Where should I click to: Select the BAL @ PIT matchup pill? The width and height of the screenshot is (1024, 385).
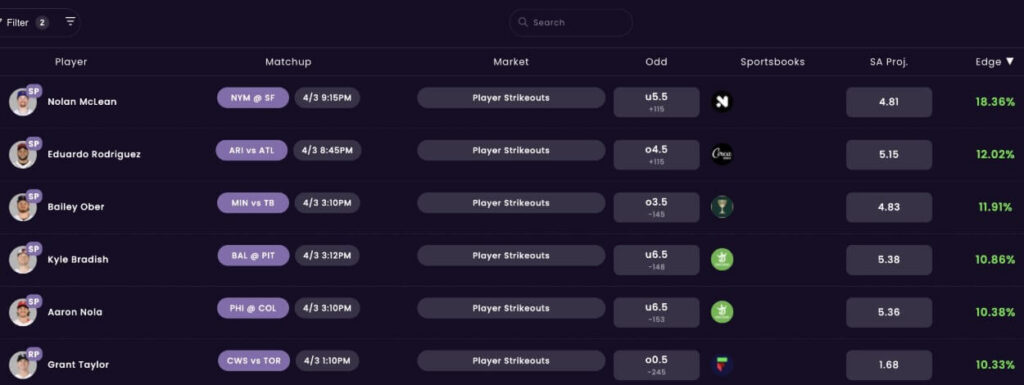(253, 255)
